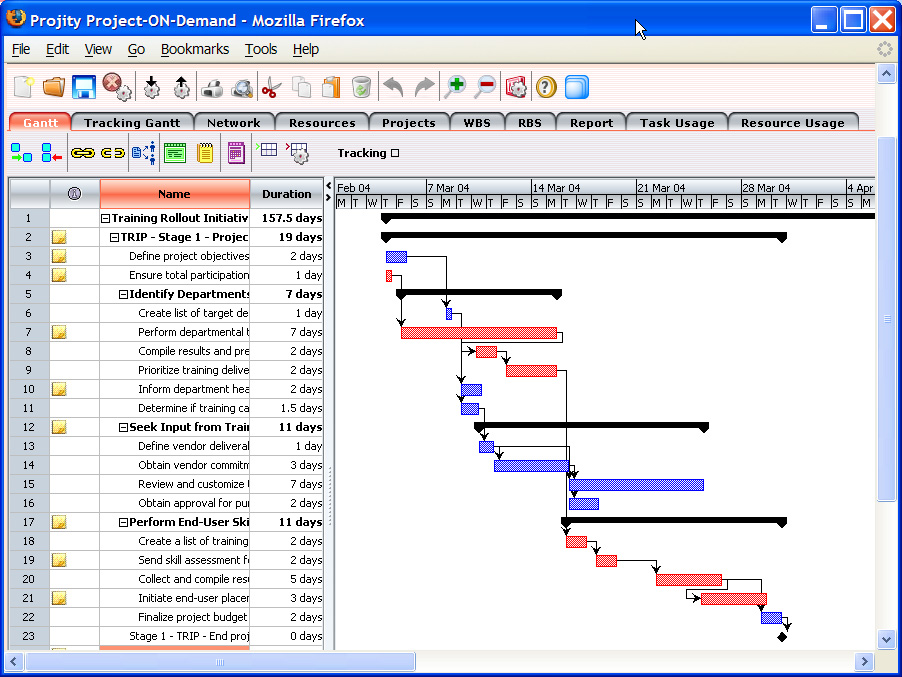Click the horizontal scrollbar right arrow
The image size is (902, 677).
point(863,661)
